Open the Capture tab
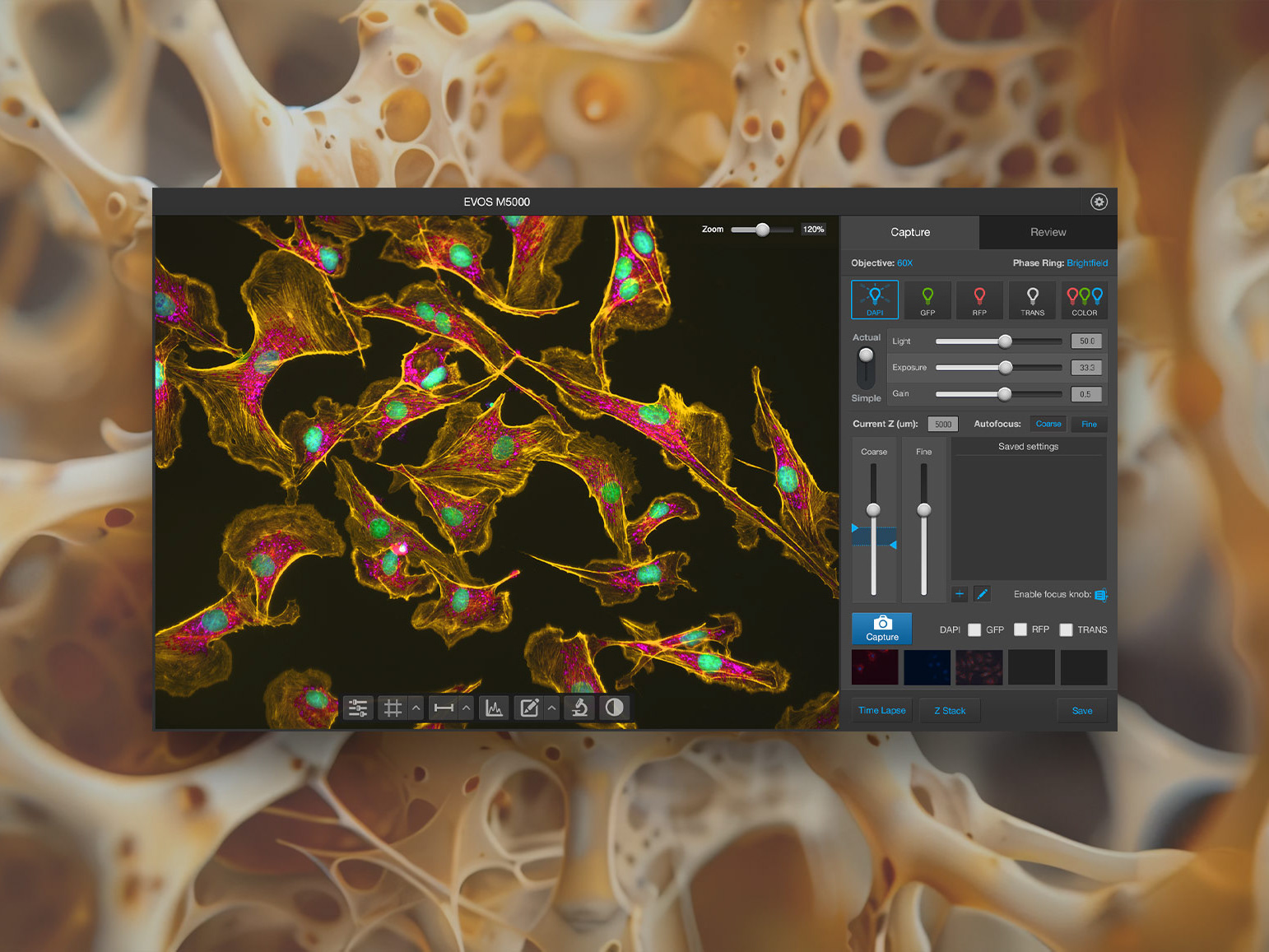 910,233
